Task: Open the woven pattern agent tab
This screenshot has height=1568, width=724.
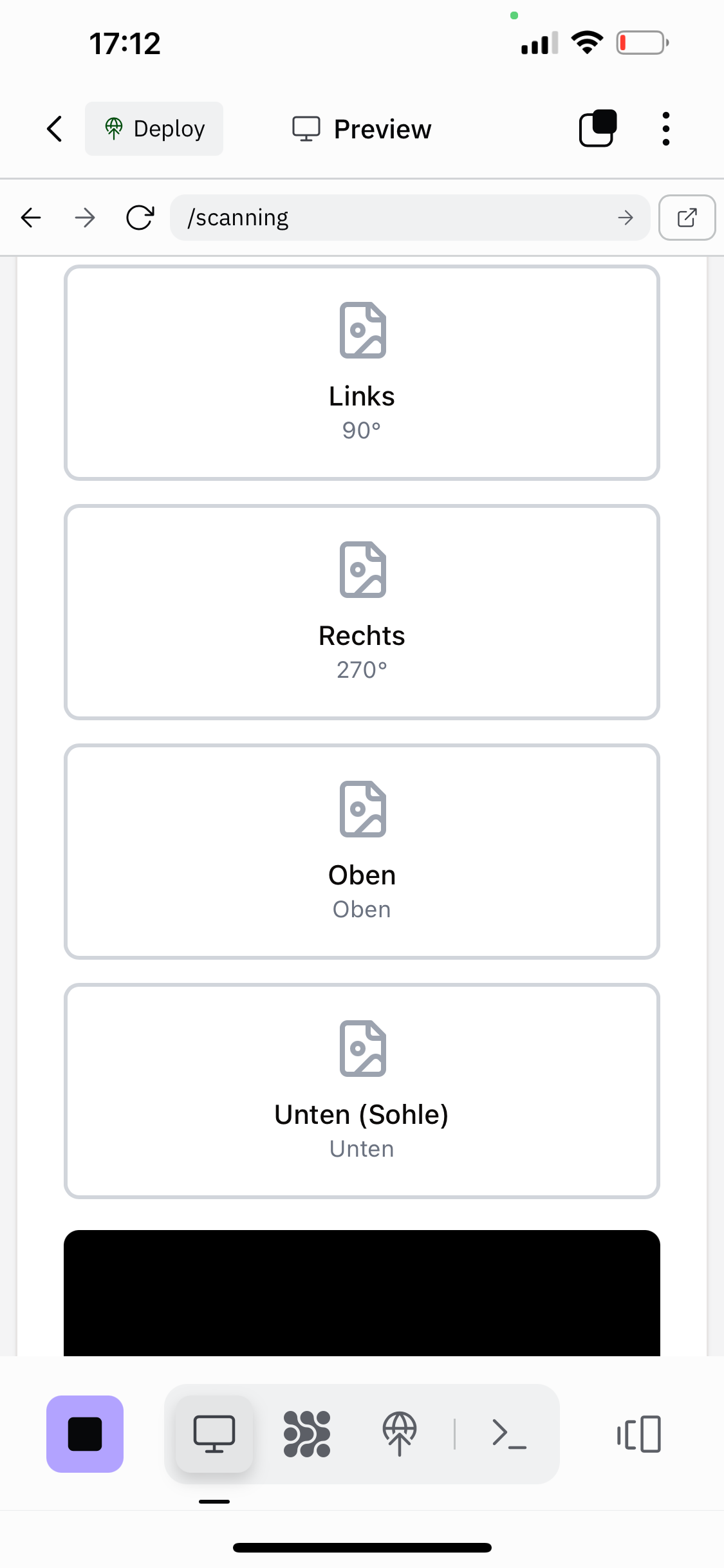Action: 307,1433
